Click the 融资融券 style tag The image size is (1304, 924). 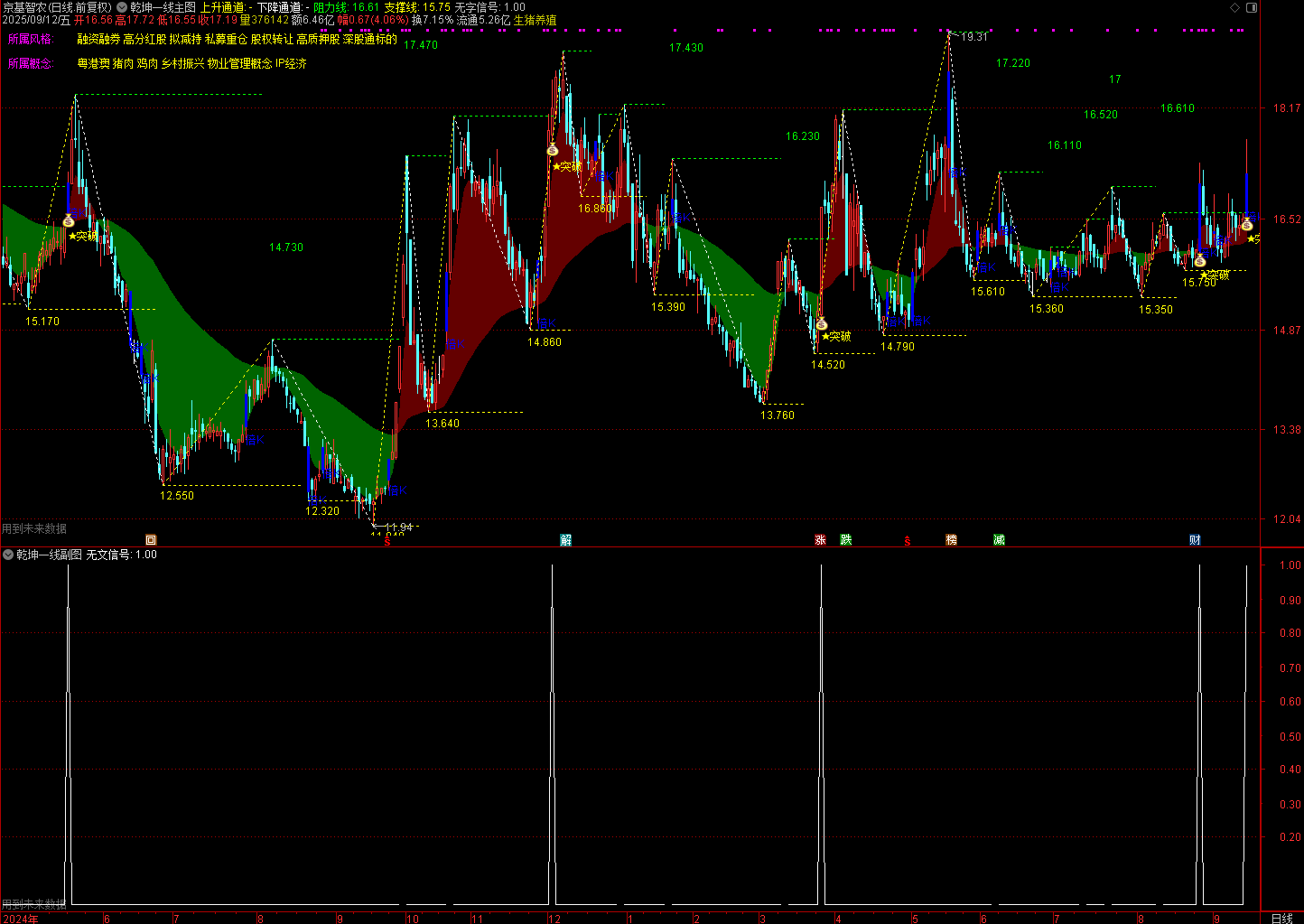[98, 39]
